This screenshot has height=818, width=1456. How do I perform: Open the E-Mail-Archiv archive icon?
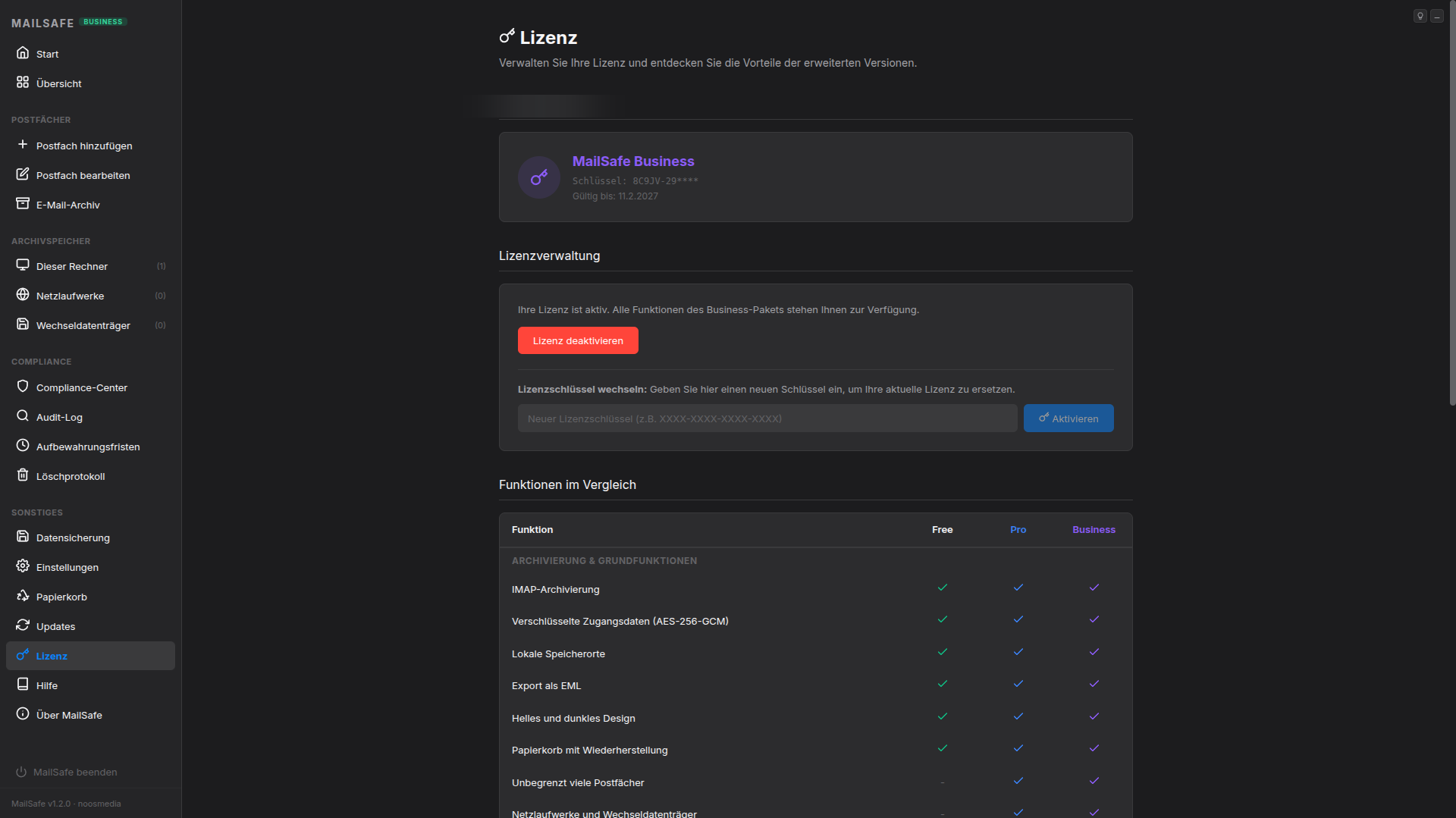tap(23, 203)
